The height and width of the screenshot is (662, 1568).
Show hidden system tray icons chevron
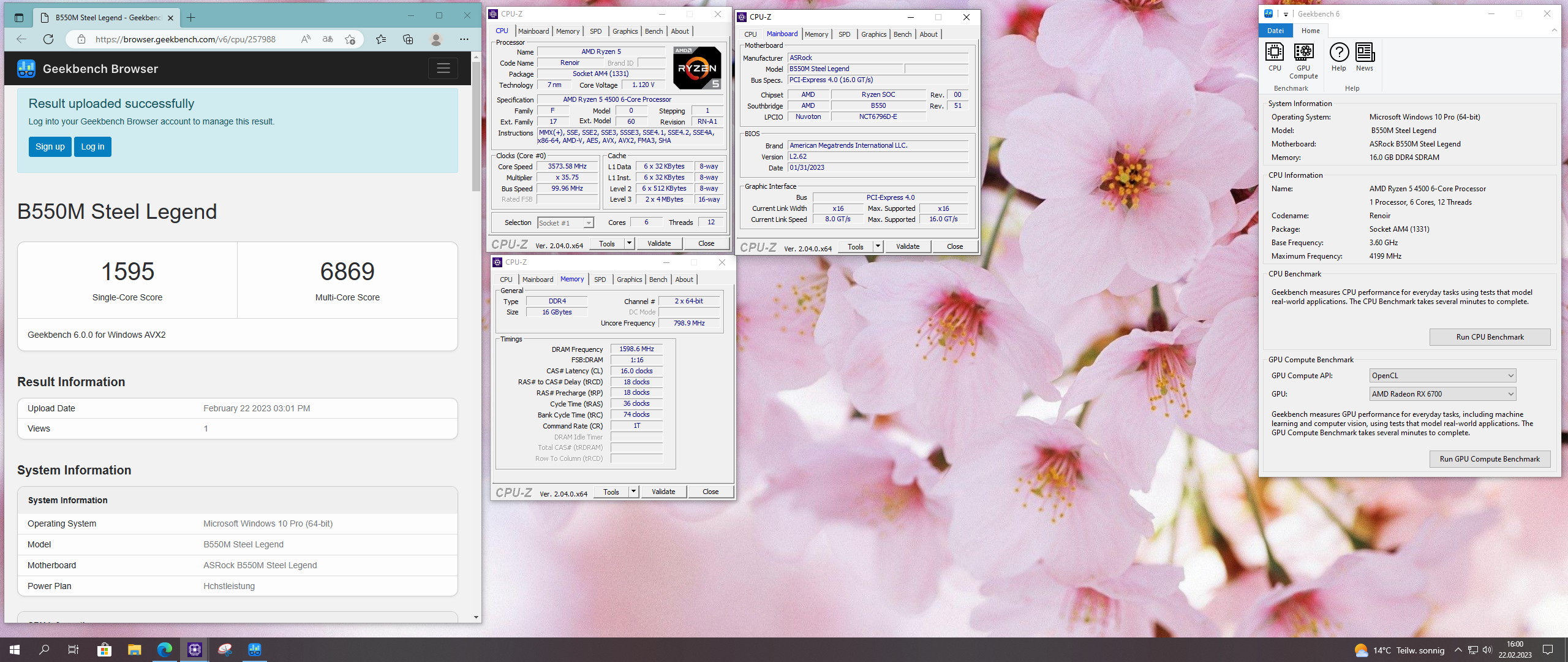1458,650
